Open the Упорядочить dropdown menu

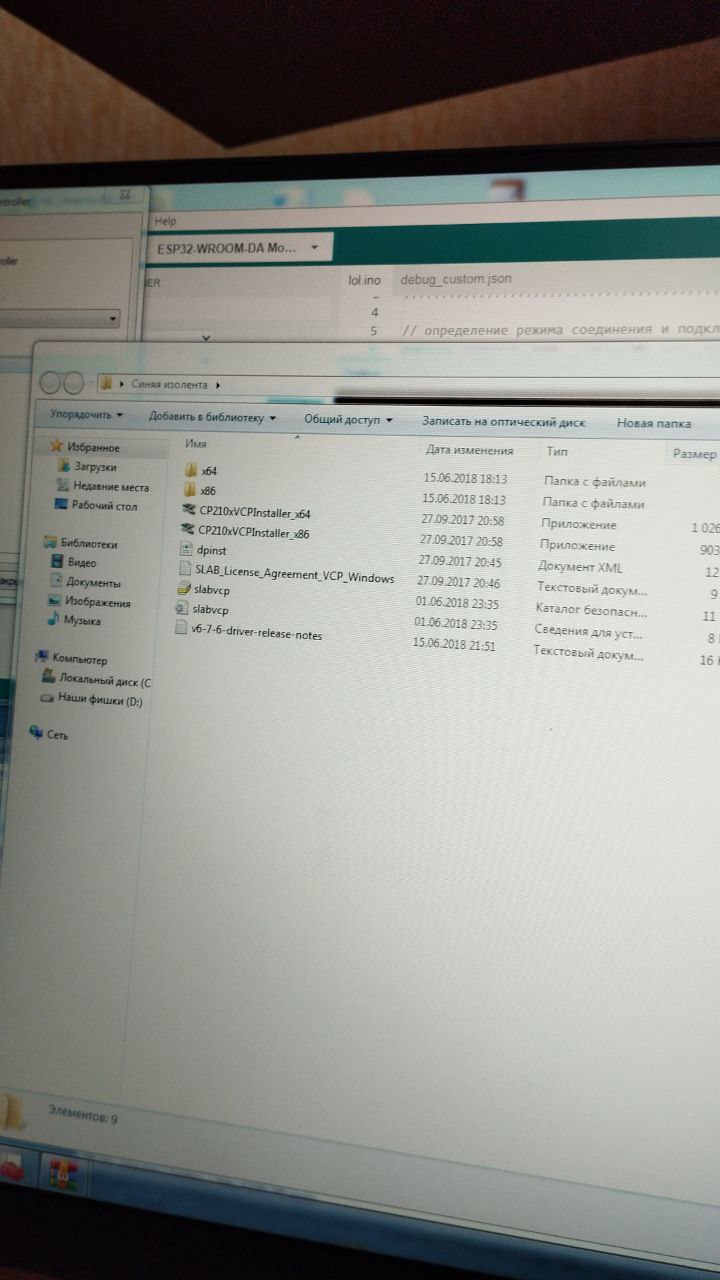(86, 414)
